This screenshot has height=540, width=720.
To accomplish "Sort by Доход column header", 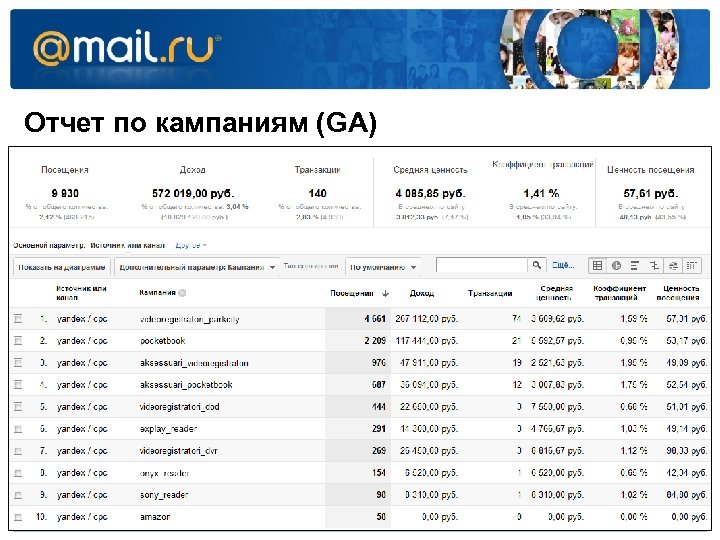I will click(x=422, y=293).
